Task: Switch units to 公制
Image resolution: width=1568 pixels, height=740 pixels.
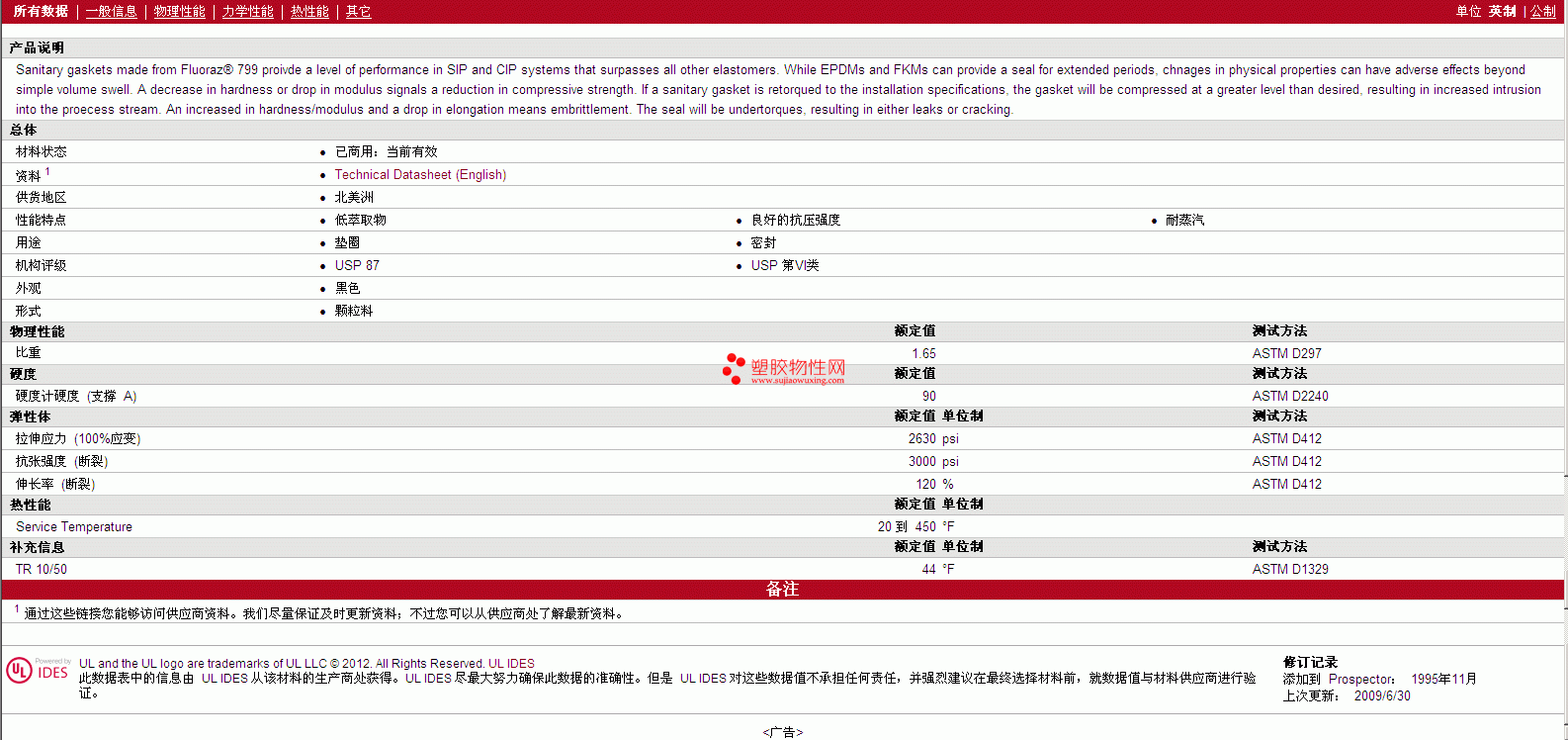Action: (x=1543, y=12)
